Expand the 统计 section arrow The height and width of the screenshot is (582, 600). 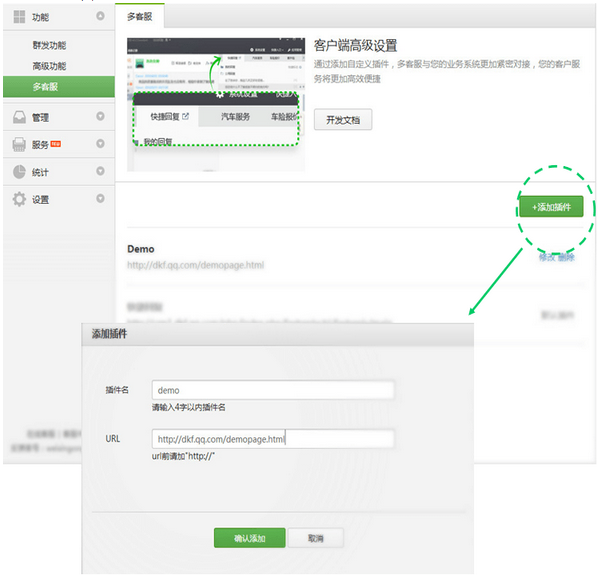tap(100, 171)
